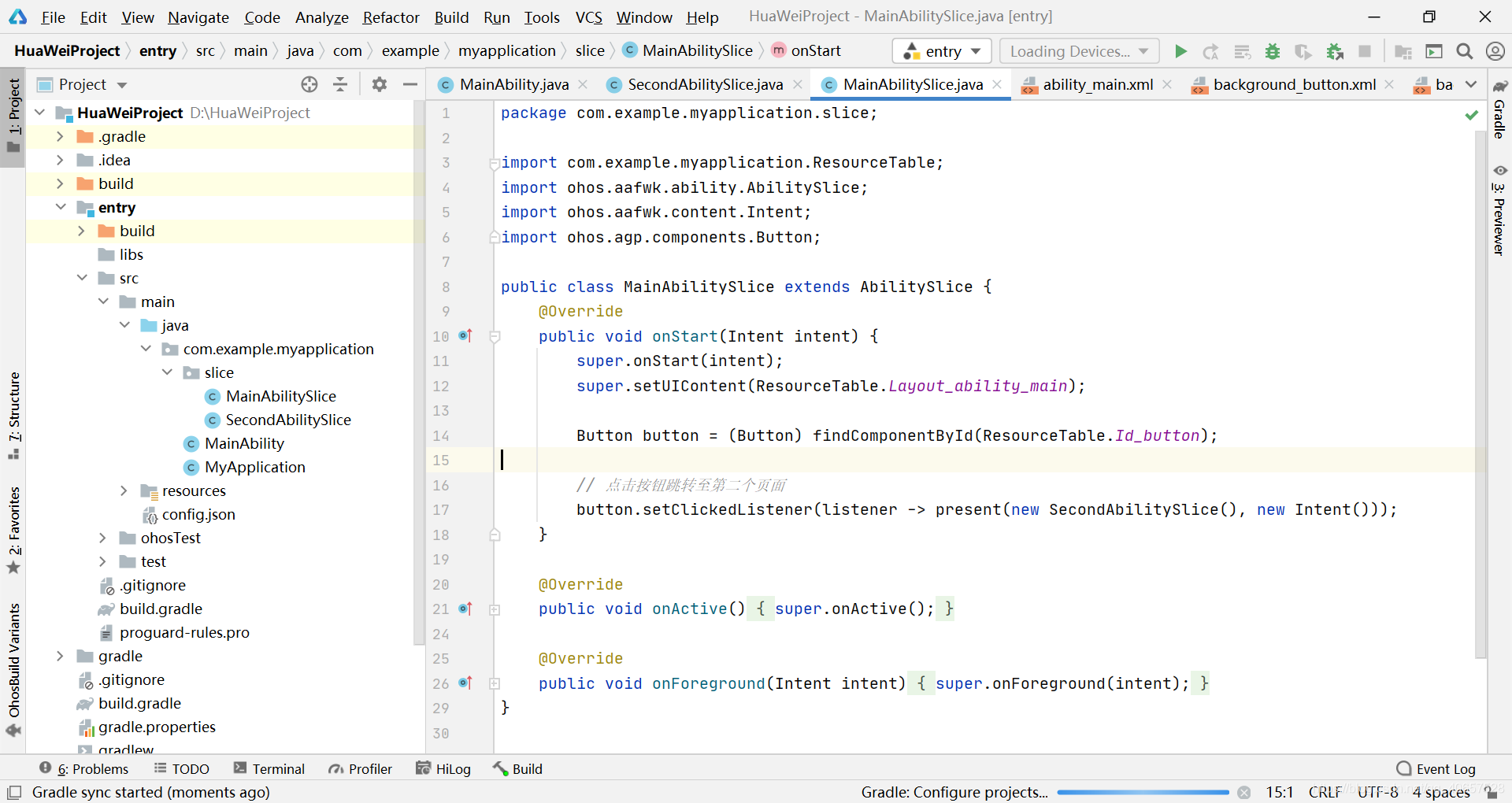1512x803 pixels.
Task: Open the Refactor menu
Action: coord(391,17)
